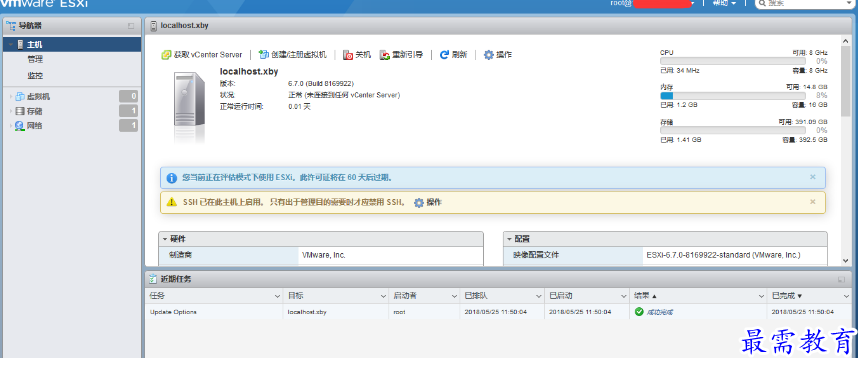The height and width of the screenshot is (373, 863).
Task: Click the navigator panel header icon
Action: [11, 25]
